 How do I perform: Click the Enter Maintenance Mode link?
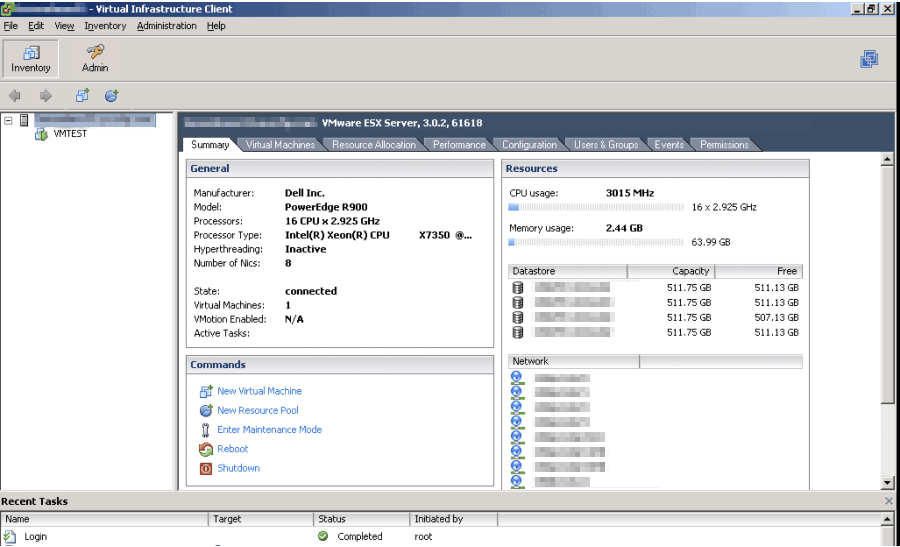269,429
